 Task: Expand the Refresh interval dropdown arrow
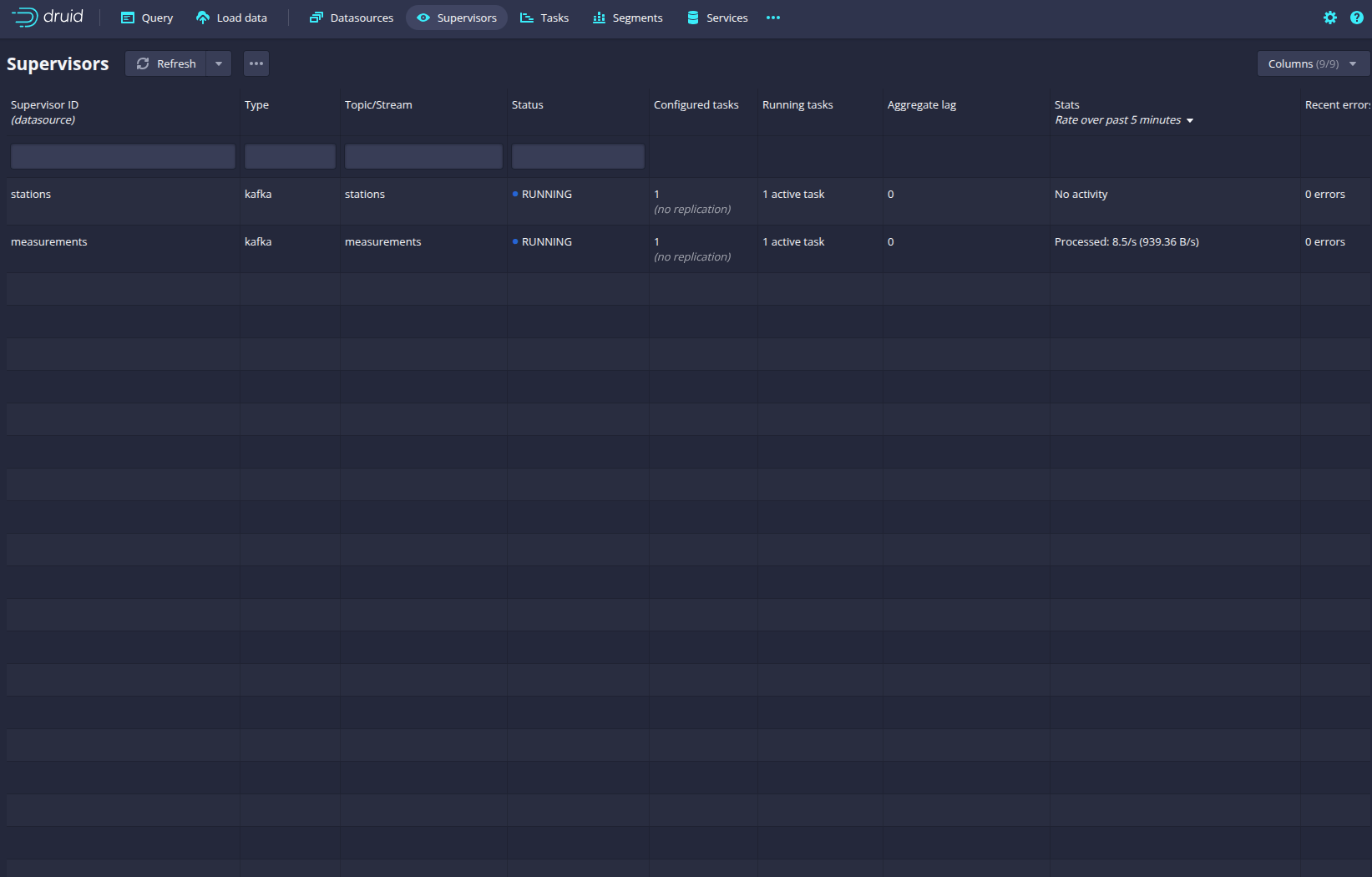[x=219, y=63]
